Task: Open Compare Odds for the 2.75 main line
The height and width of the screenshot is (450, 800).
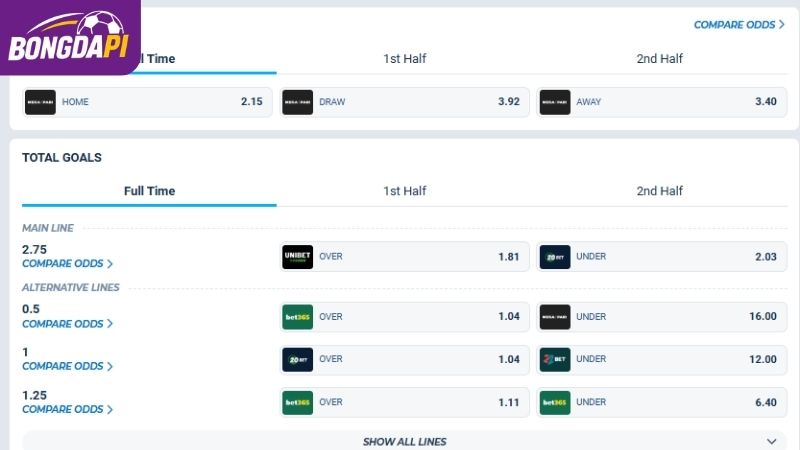Action: [67, 264]
